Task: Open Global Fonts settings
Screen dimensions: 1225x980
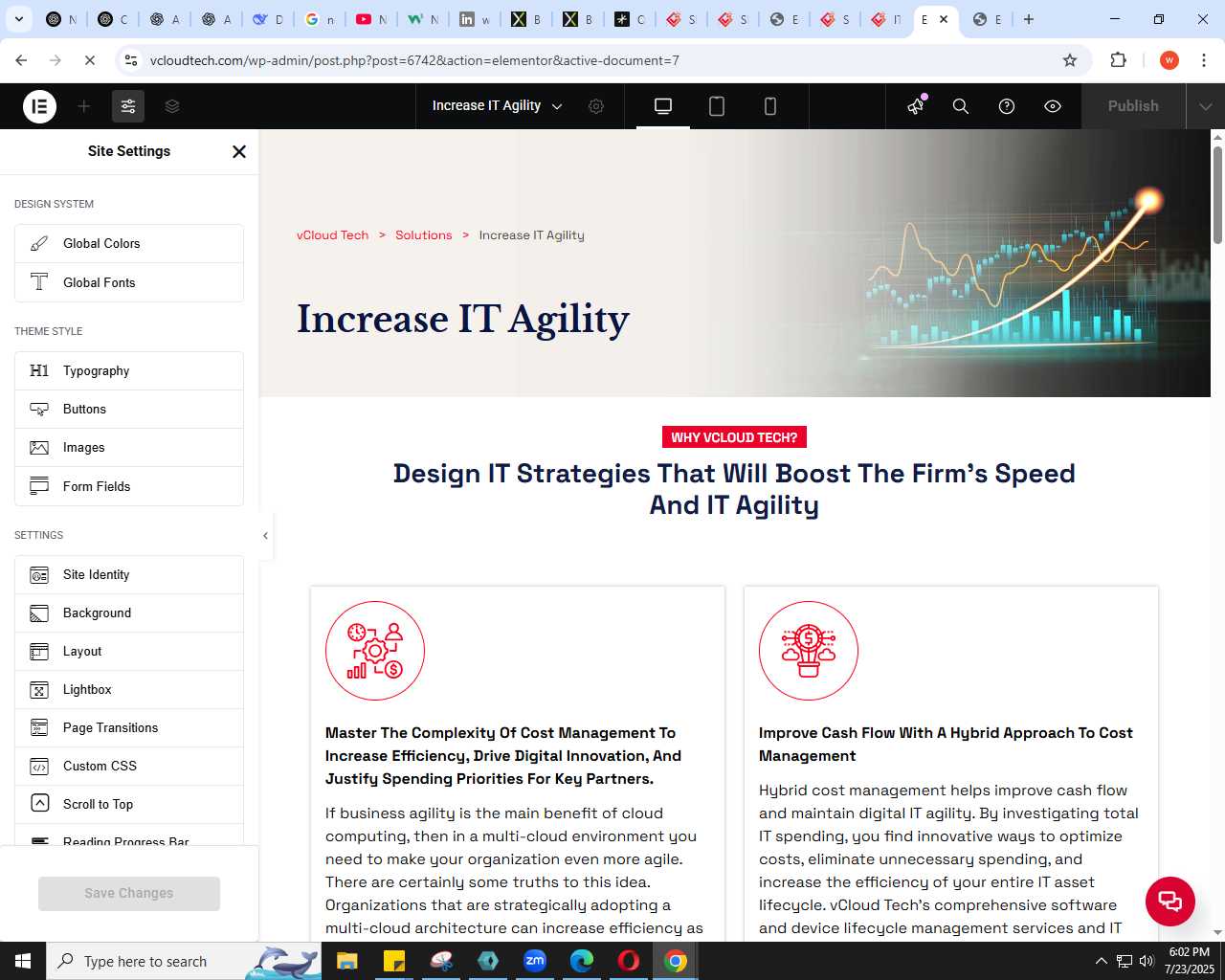Action: pos(129,282)
